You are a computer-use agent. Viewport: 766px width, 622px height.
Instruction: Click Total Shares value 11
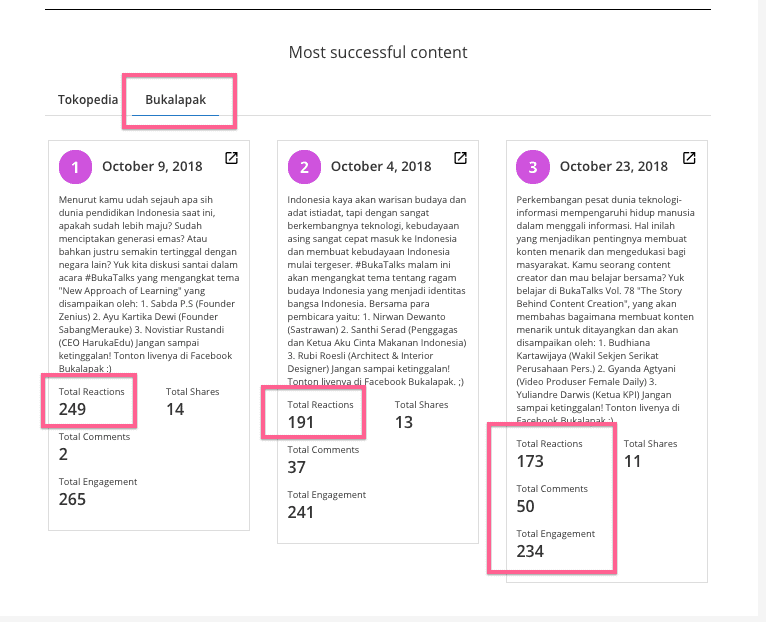632,461
